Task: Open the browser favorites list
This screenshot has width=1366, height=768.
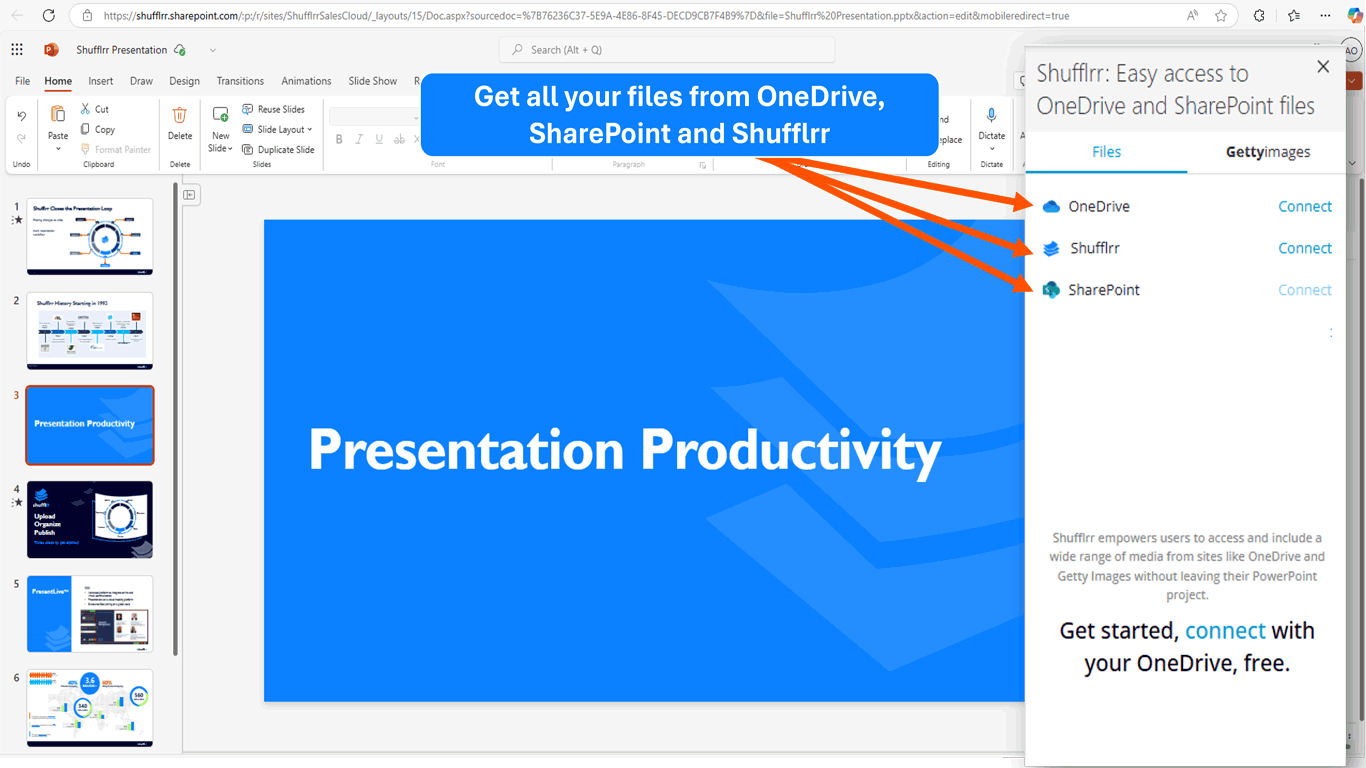Action: [x=1295, y=16]
